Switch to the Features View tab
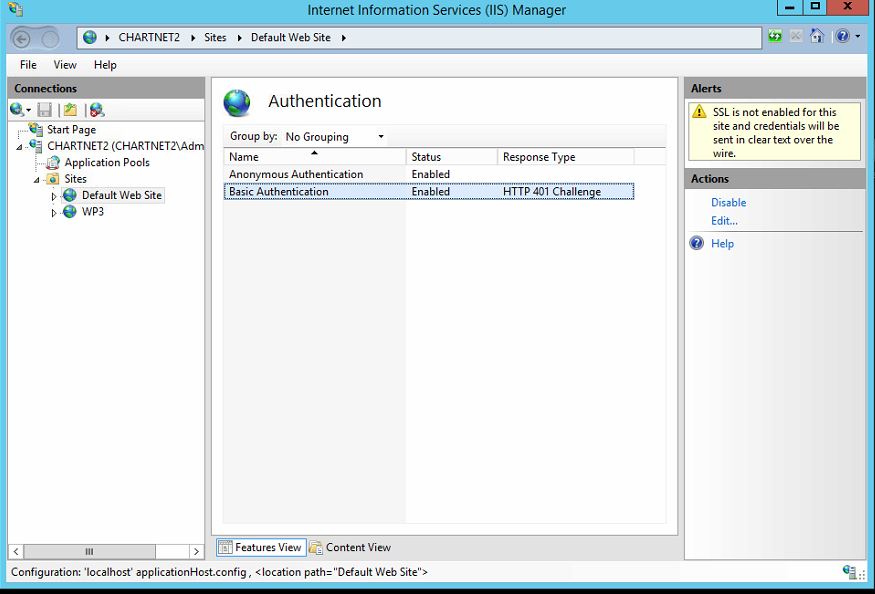The height and width of the screenshot is (594, 875). (x=261, y=548)
